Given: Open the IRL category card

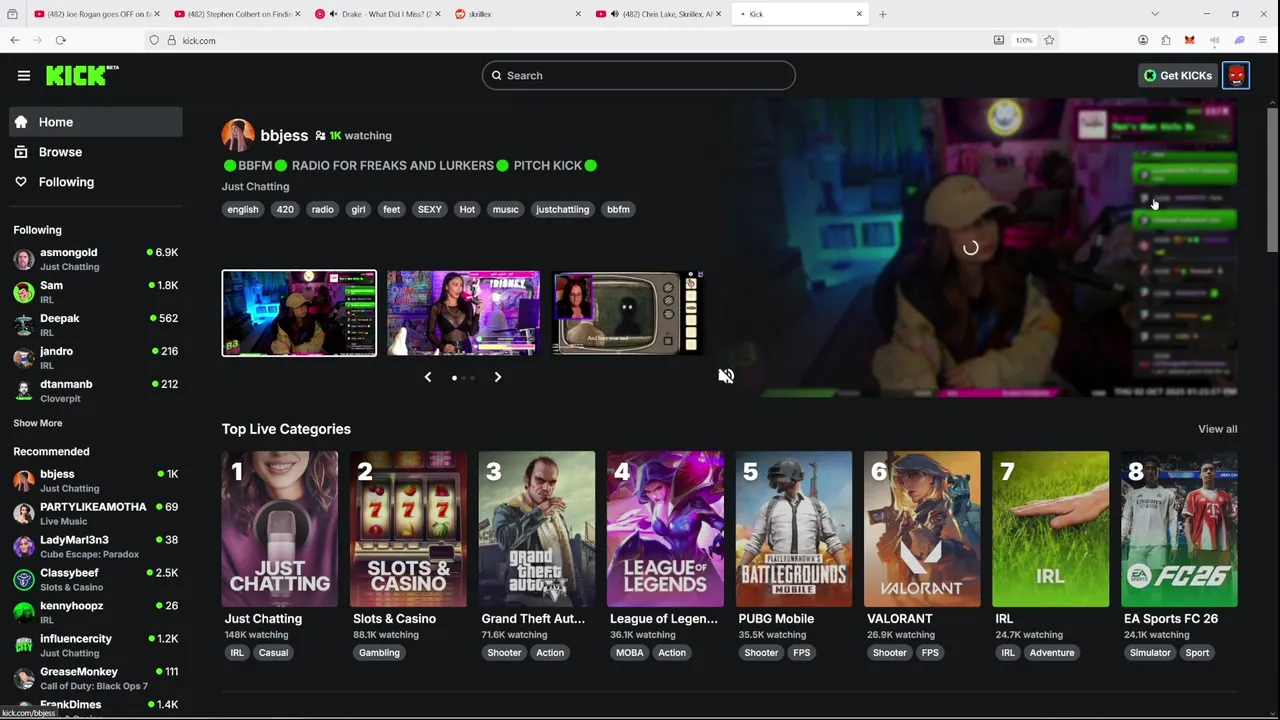Looking at the screenshot, I should (1050, 529).
